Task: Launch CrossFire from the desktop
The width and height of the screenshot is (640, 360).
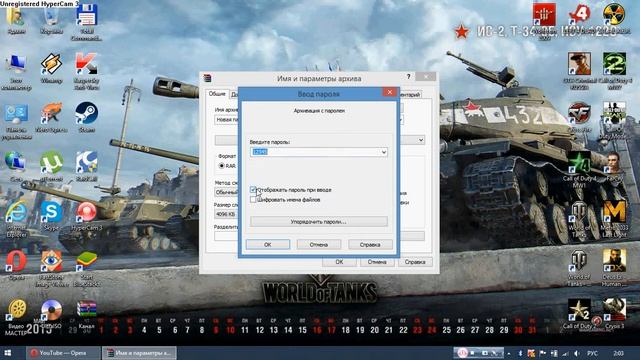Action: 579,117
